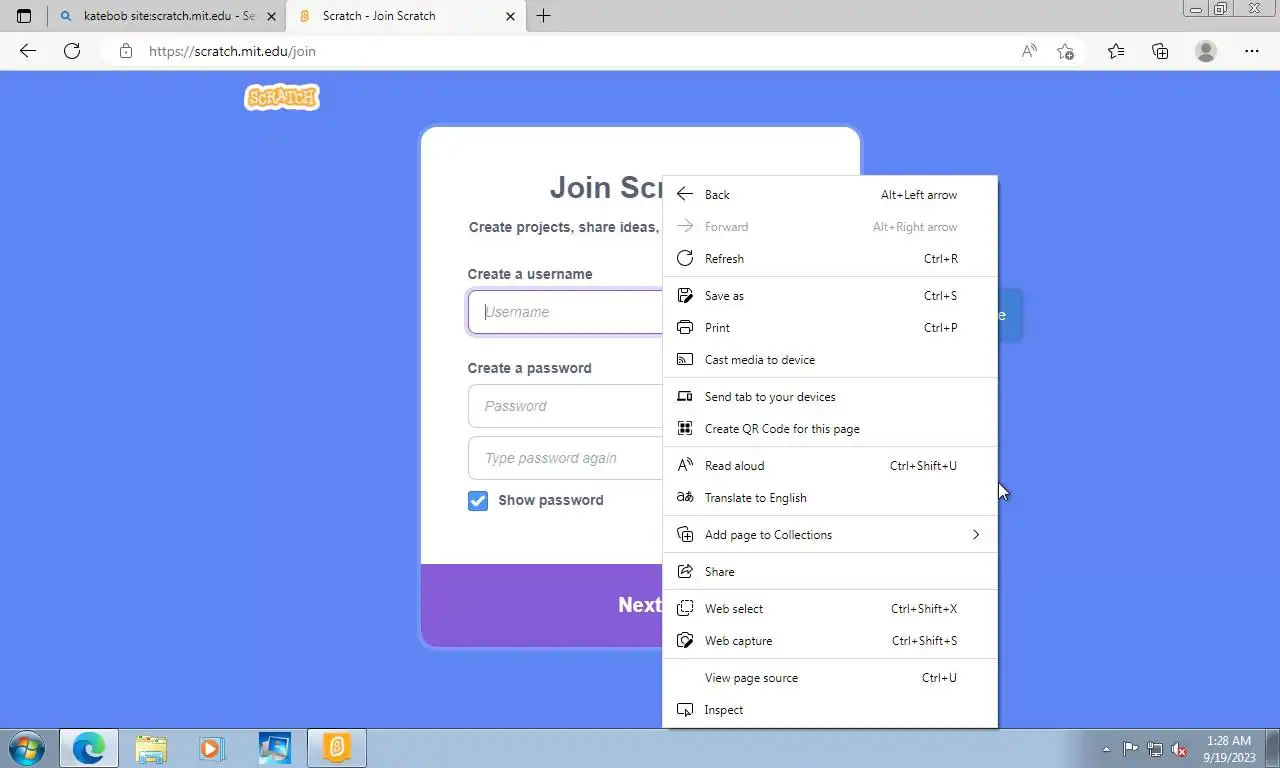Screen dimensions: 1280x768
Task: Click the Cast media icon
Action: pos(685,360)
